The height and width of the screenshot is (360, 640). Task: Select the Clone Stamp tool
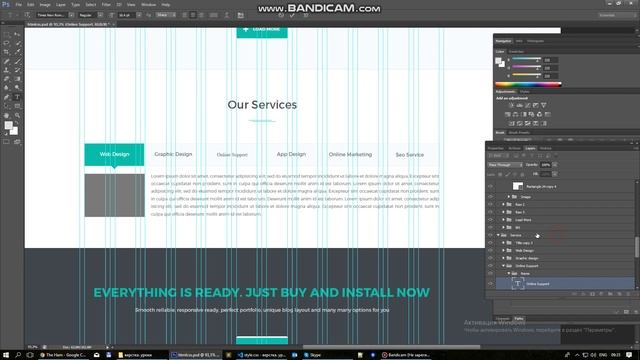point(7,70)
